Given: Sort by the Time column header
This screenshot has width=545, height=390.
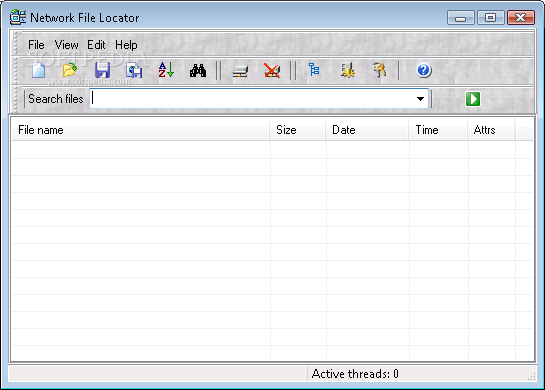Looking at the screenshot, I should coord(438,130).
